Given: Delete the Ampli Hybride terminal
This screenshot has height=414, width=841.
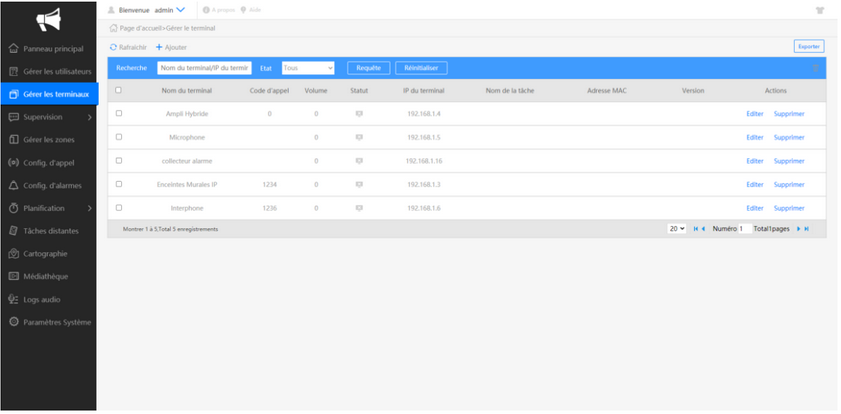Looking at the screenshot, I should coord(789,114).
